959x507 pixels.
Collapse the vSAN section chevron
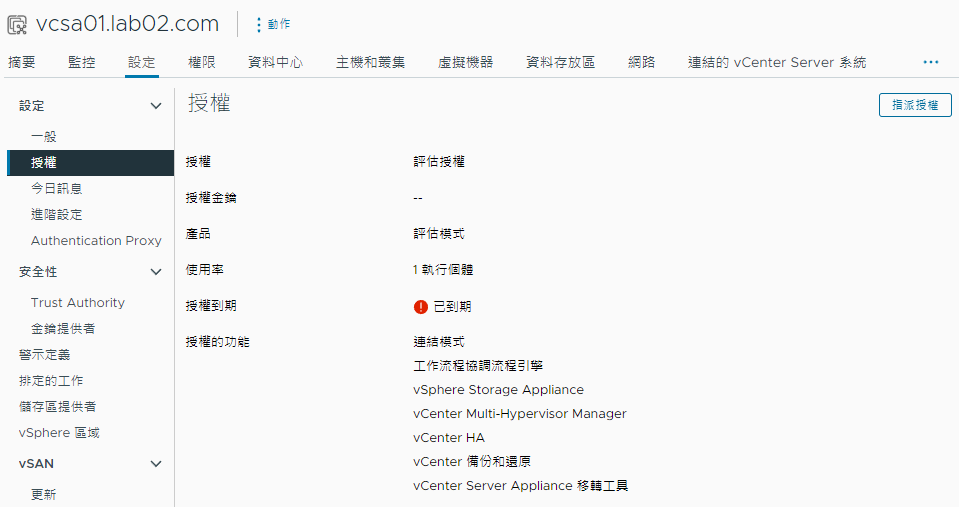click(156, 464)
